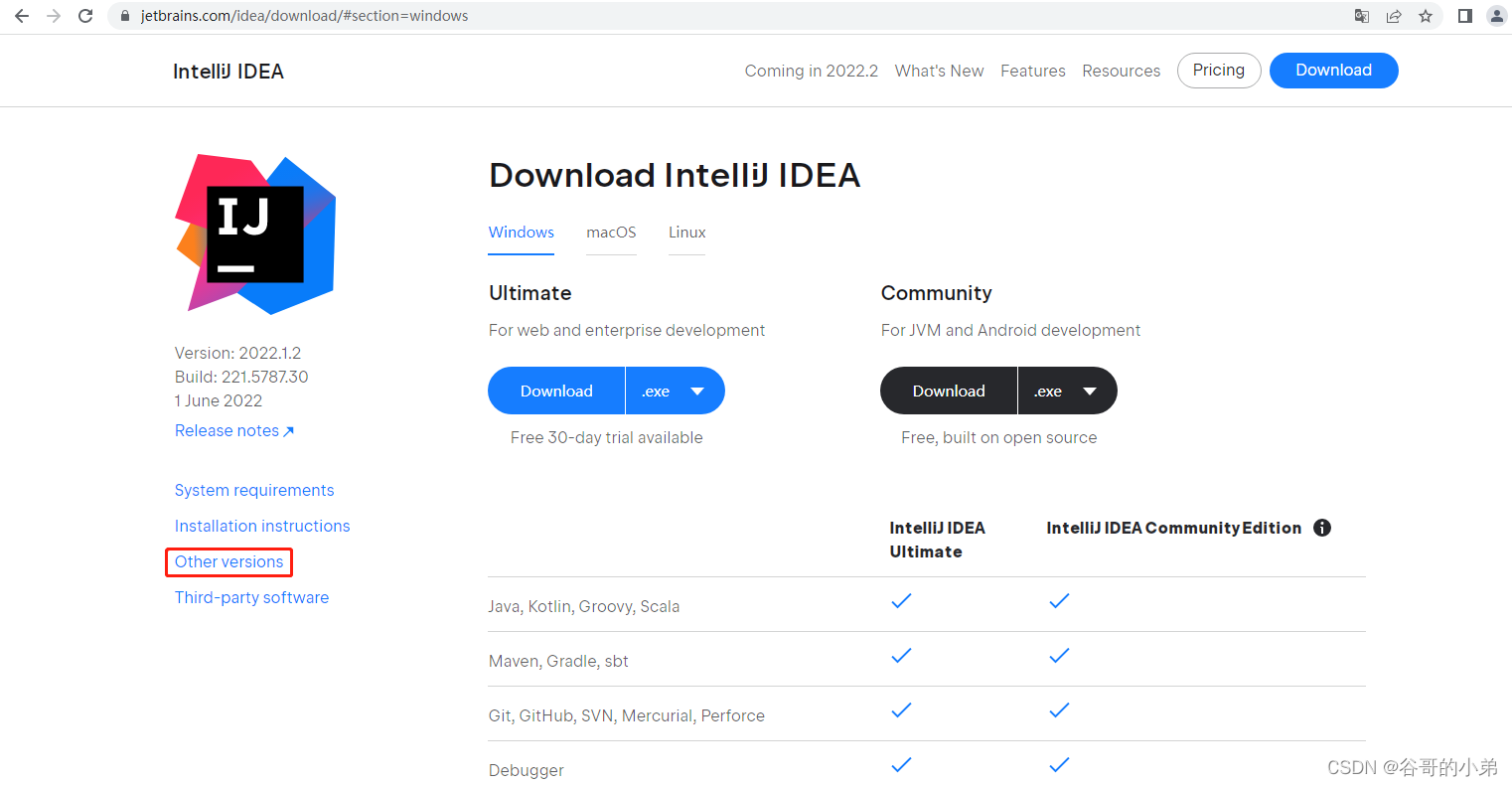The image size is (1512, 786).
Task: Click the IntelliJ IDEA IJ logo image
Action: click(x=256, y=235)
